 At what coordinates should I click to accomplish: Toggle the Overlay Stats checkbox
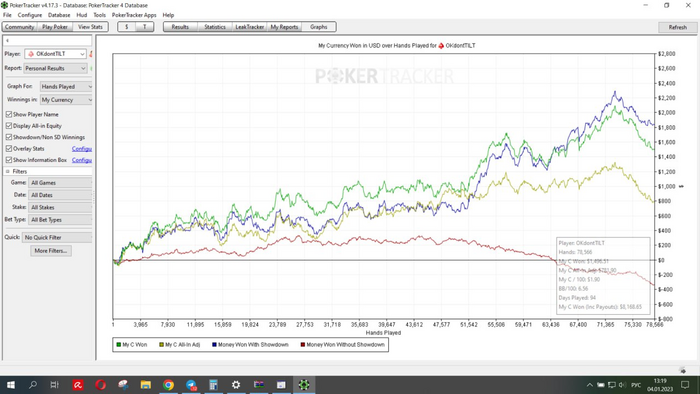coord(8,149)
